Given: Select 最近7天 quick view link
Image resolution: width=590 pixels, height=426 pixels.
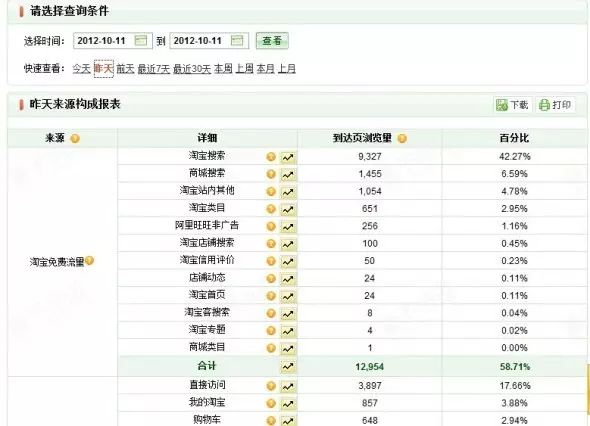Looking at the screenshot, I should (154, 68).
